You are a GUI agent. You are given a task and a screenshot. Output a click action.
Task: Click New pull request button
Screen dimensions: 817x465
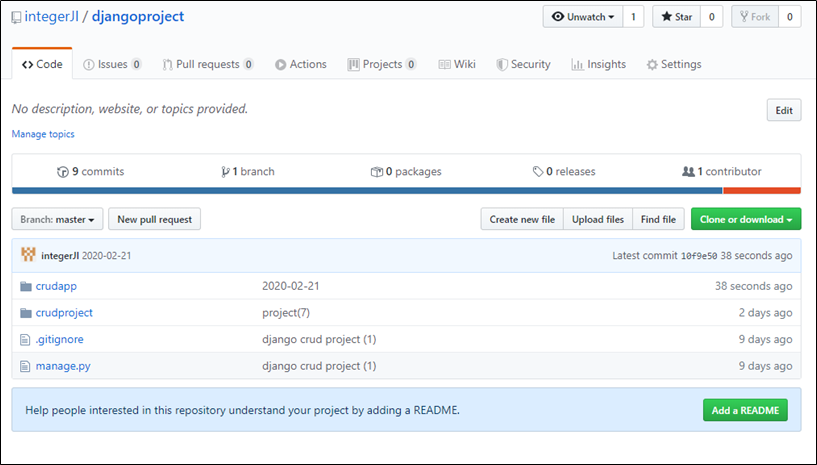(154, 219)
